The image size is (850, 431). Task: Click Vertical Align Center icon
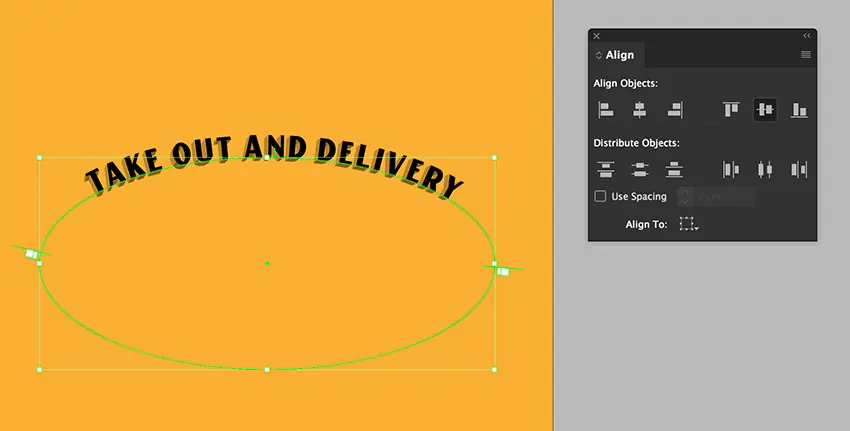[x=765, y=110]
